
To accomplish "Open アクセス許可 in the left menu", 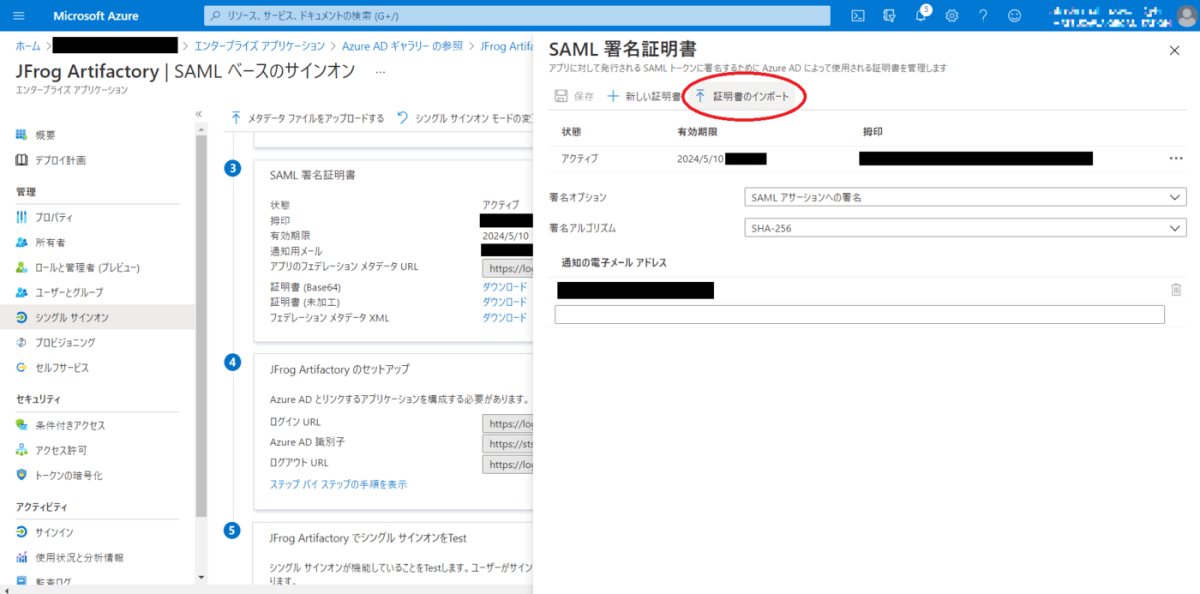I will coord(60,450).
